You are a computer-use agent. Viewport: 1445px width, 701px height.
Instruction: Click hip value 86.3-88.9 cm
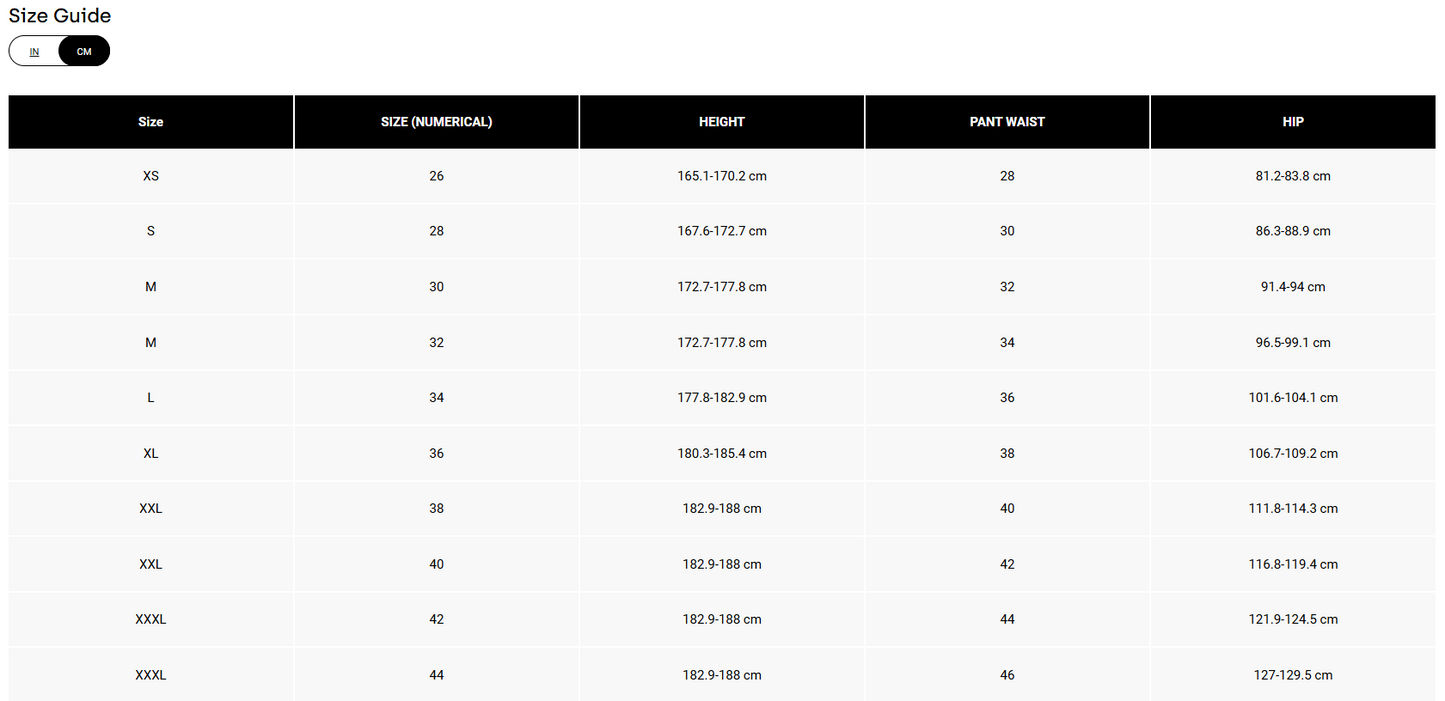pos(1293,231)
